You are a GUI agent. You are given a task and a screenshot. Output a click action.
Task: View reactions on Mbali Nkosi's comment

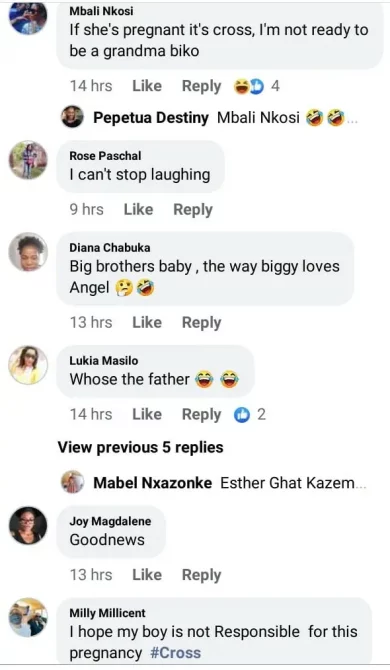(x=256, y=86)
